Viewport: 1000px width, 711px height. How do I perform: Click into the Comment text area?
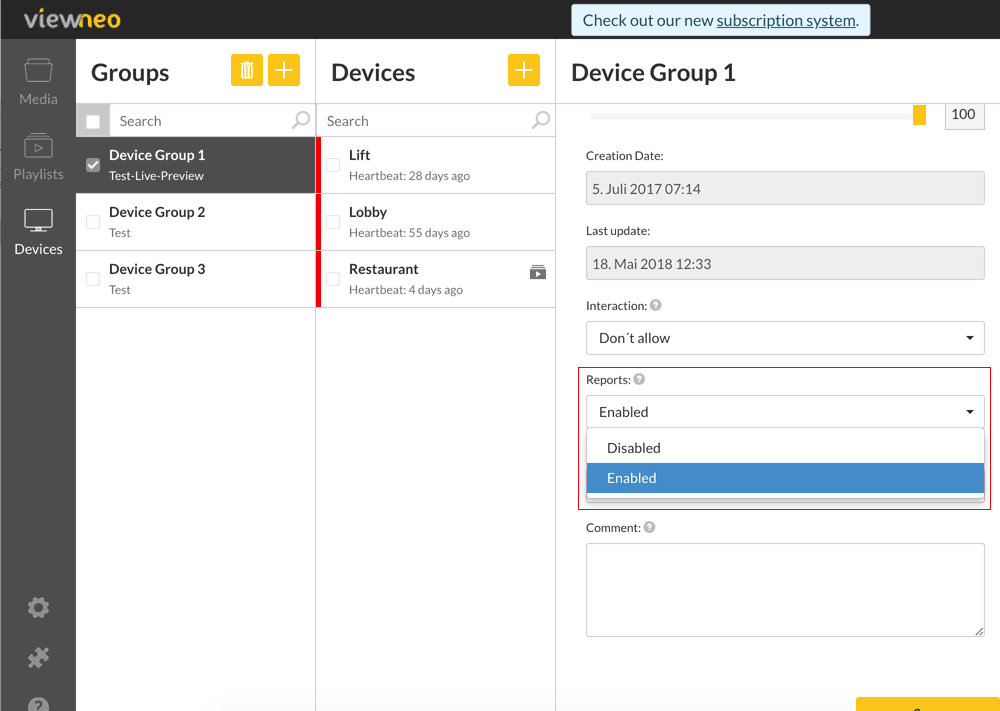click(x=785, y=590)
